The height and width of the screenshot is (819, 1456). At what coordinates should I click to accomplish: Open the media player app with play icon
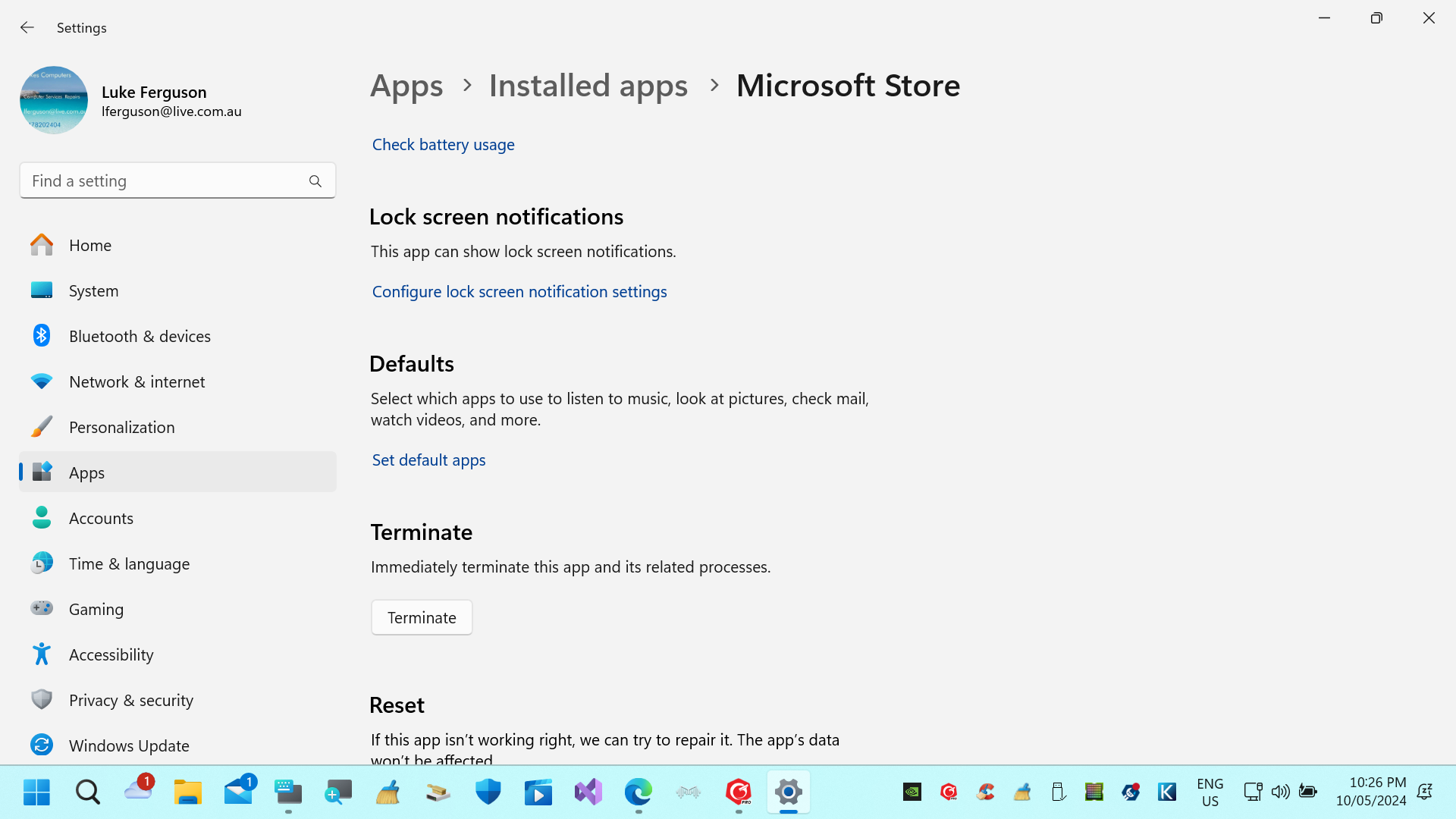click(x=538, y=792)
